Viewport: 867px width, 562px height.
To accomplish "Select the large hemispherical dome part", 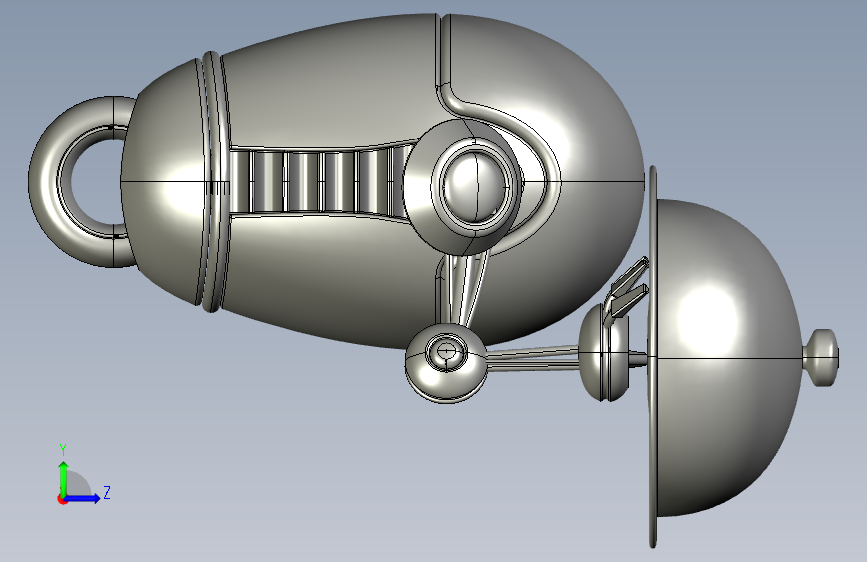I will [729, 357].
